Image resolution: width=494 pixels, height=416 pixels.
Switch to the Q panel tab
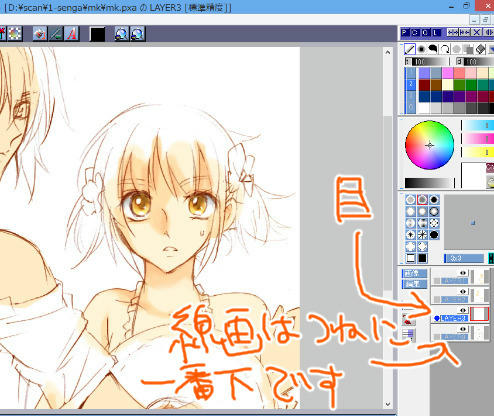click(x=425, y=32)
